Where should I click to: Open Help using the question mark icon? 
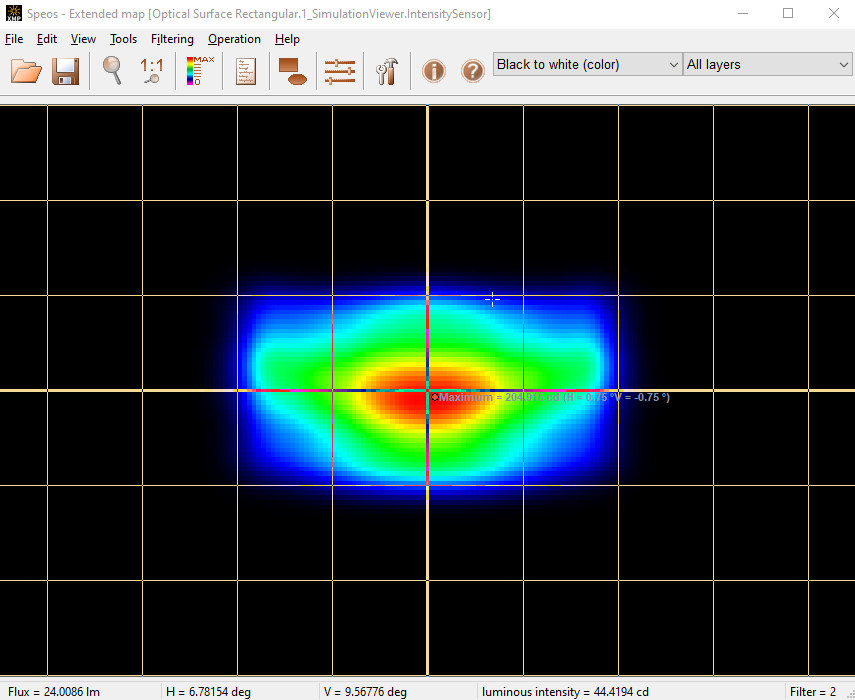pyautogui.click(x=472, y=71)
